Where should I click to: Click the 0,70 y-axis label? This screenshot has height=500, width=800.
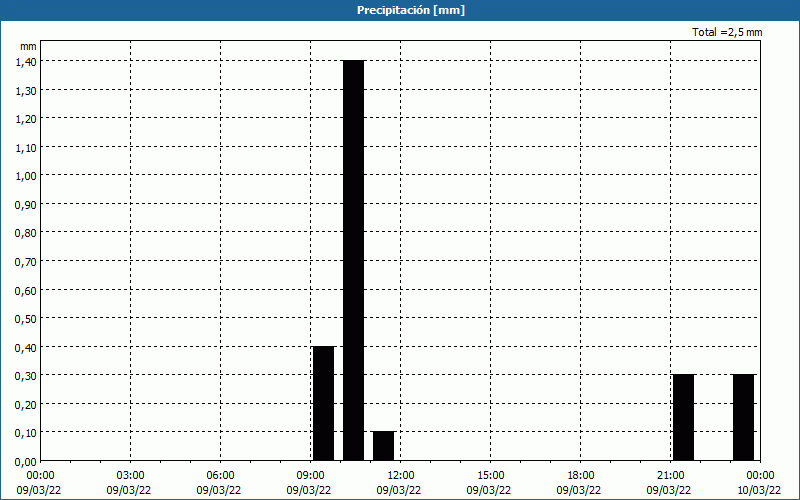[x=26, y=262]
